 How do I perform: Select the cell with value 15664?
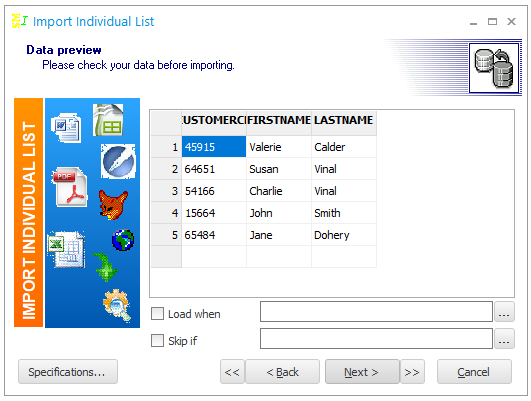pyautogui.click(x=214, y=213)
